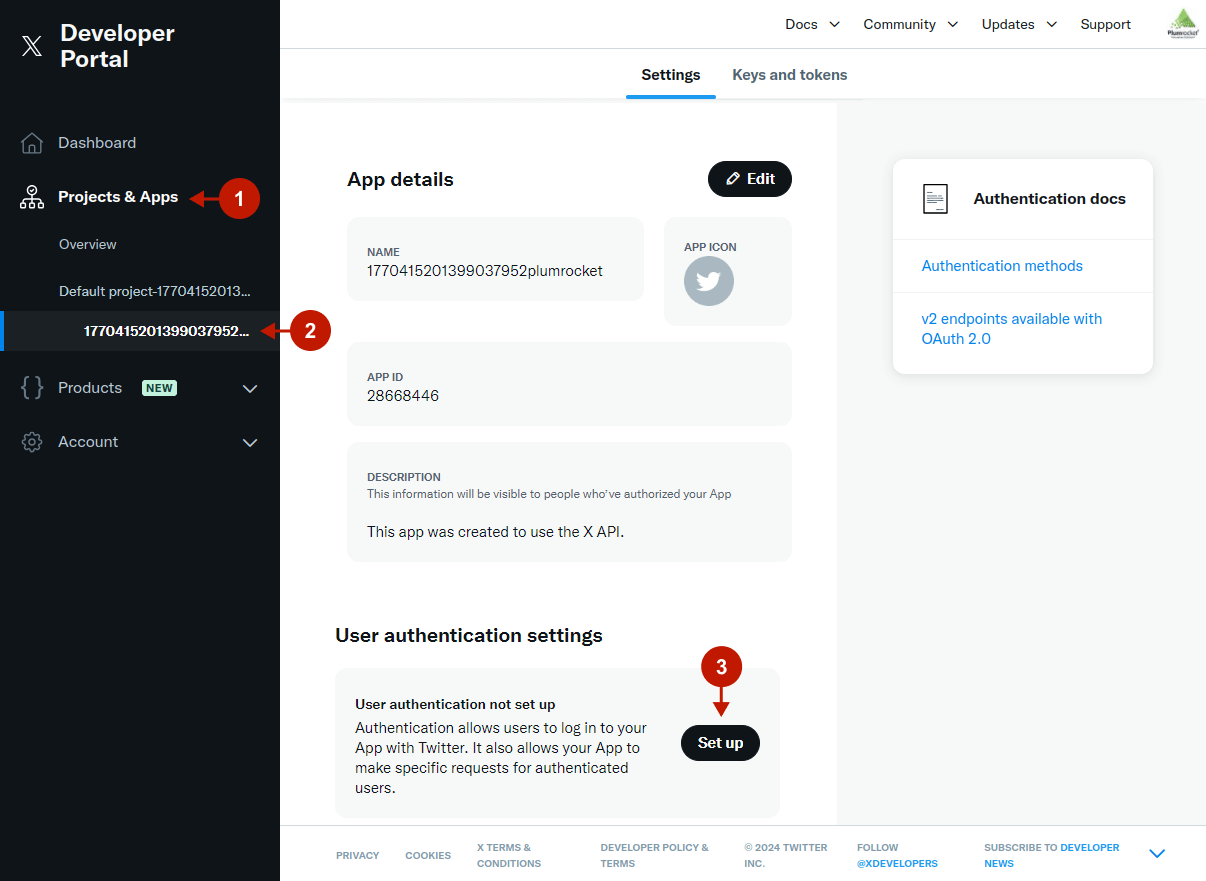The image size is (1206, 881).
Task: Switch to the Settings tab
Action: click(671, 75)
